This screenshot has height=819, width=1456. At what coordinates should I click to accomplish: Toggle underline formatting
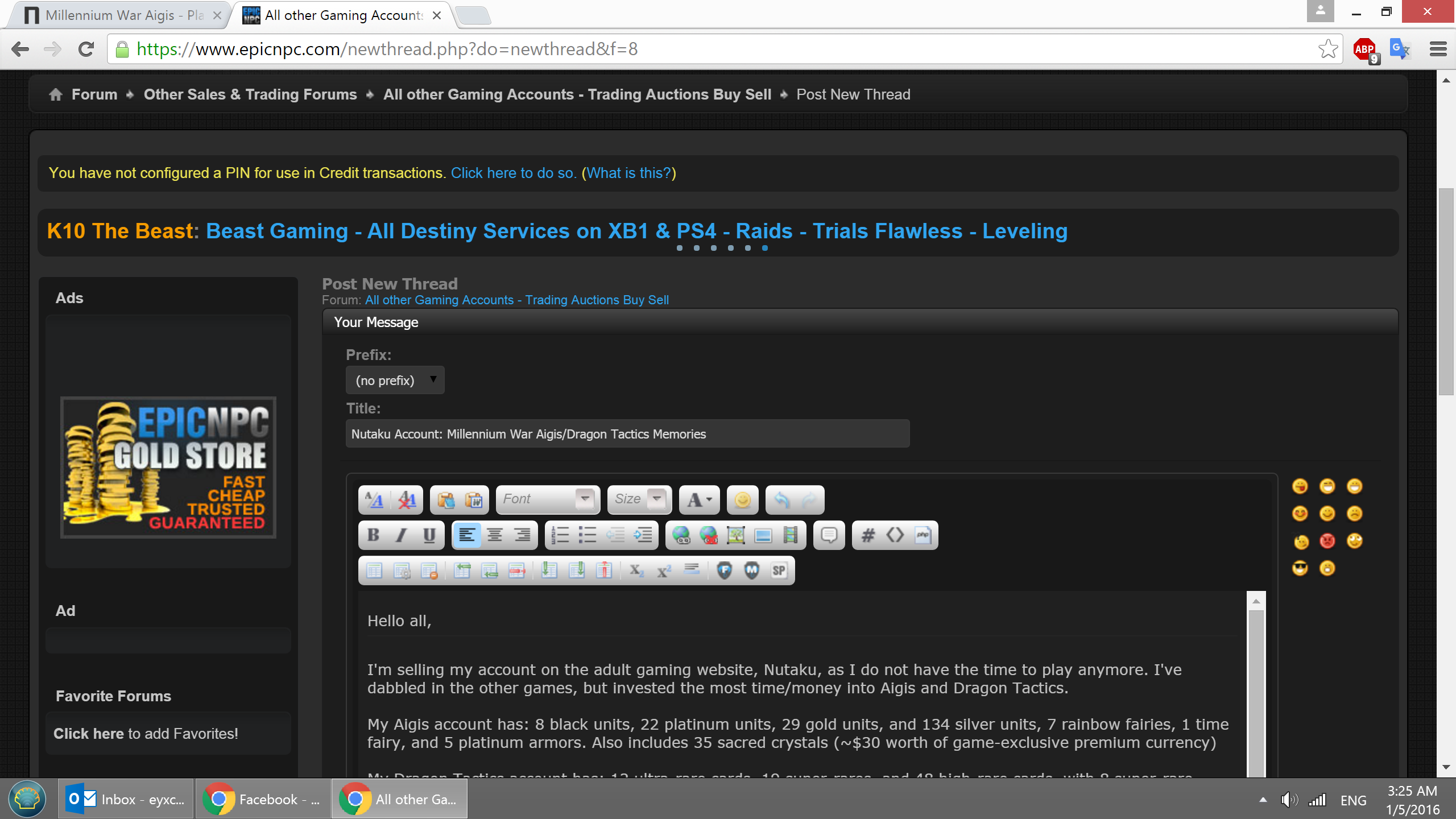(x=429, y=535)
